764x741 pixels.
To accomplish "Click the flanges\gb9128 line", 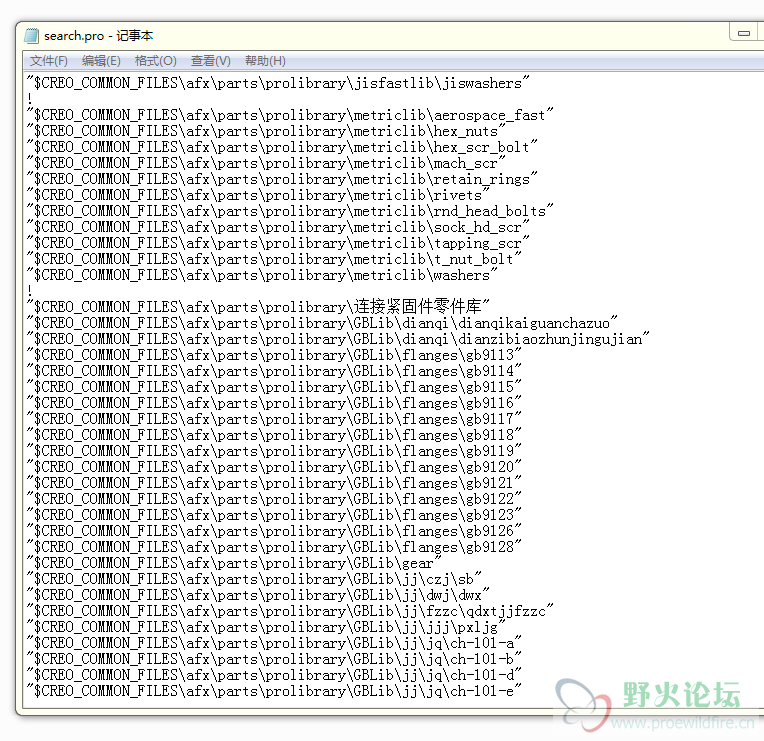I will (x=274, y=547).
